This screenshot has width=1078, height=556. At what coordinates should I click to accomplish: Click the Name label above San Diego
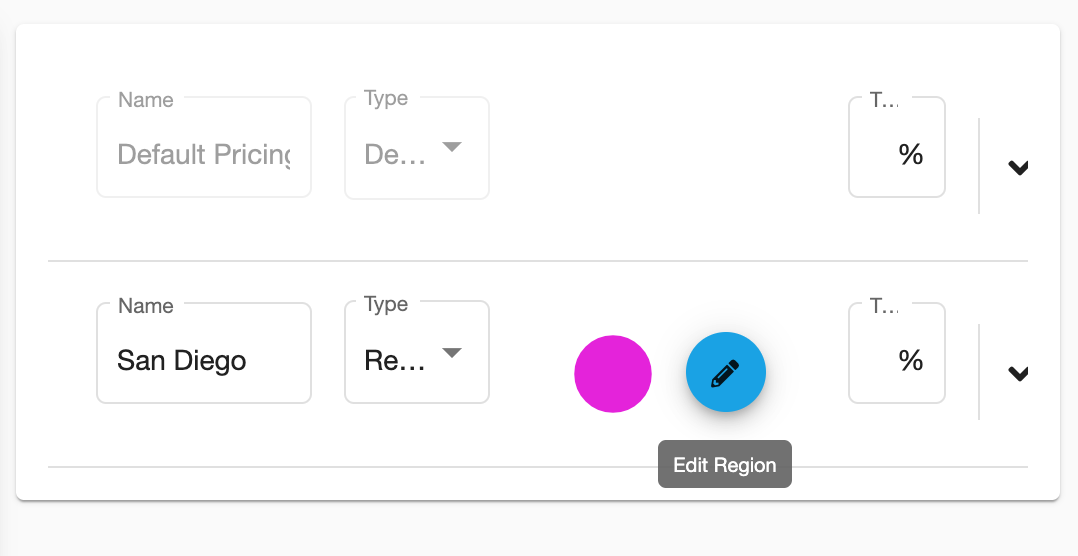coord(146,306)
